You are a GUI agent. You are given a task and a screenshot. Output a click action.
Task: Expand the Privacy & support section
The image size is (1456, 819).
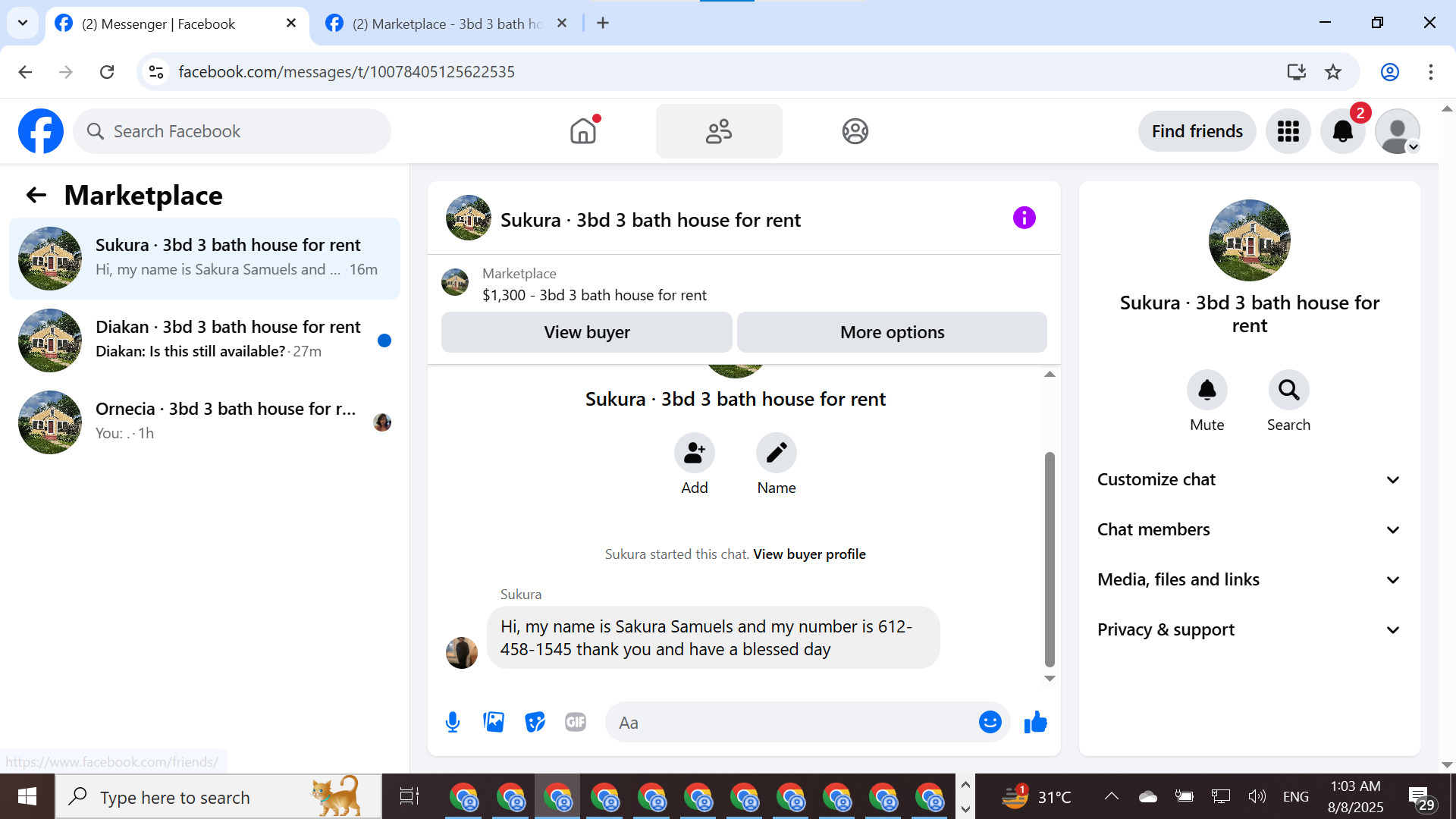coord(1249,629)
